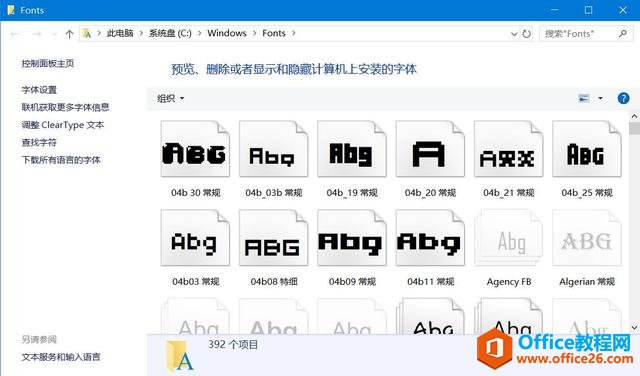Select the 04b11 常规 font icon
The height and width of the screenshot is (376, 640).
[x=430, y=238]
